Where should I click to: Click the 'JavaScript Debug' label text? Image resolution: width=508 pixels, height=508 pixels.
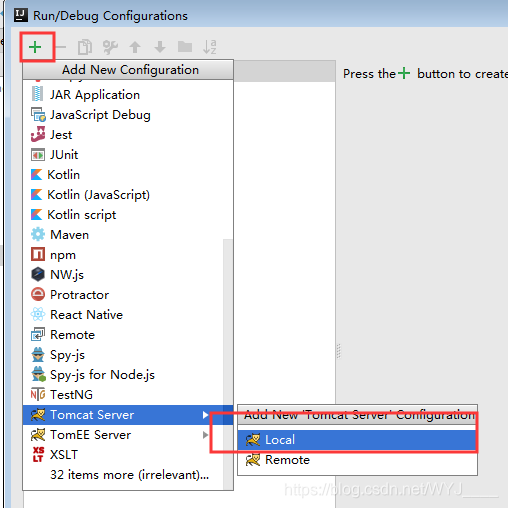(100, 115)
